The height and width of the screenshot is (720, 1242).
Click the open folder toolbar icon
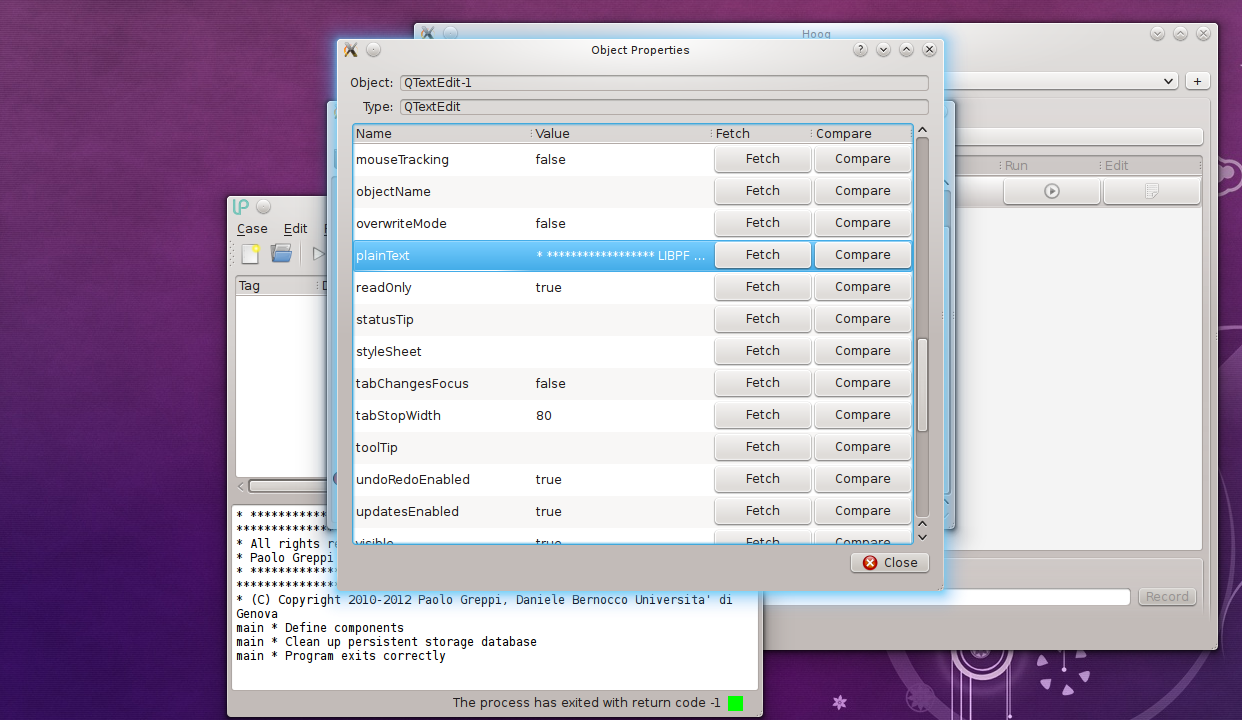coord(282,254)
